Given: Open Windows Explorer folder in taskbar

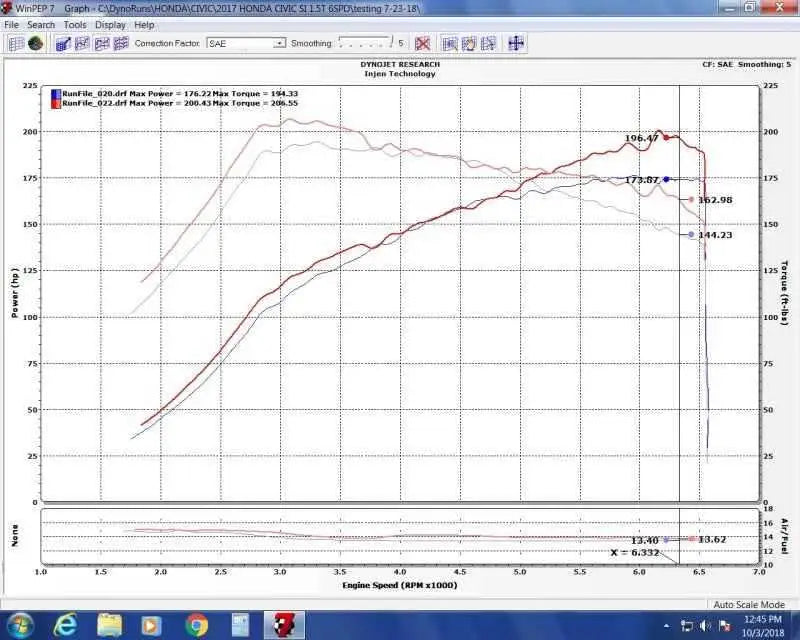Looking at the screenshot, I should (110, 625).
